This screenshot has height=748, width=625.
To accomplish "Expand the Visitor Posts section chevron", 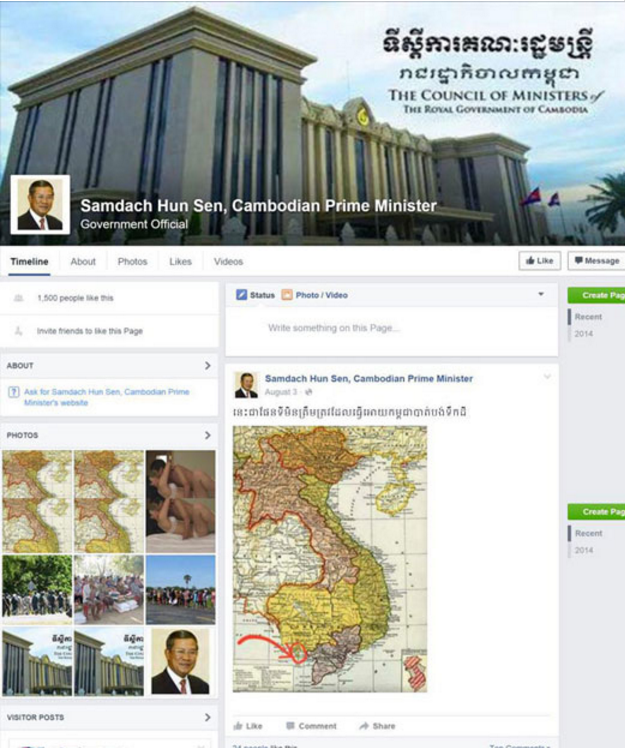I will click(x=207, y=718).
